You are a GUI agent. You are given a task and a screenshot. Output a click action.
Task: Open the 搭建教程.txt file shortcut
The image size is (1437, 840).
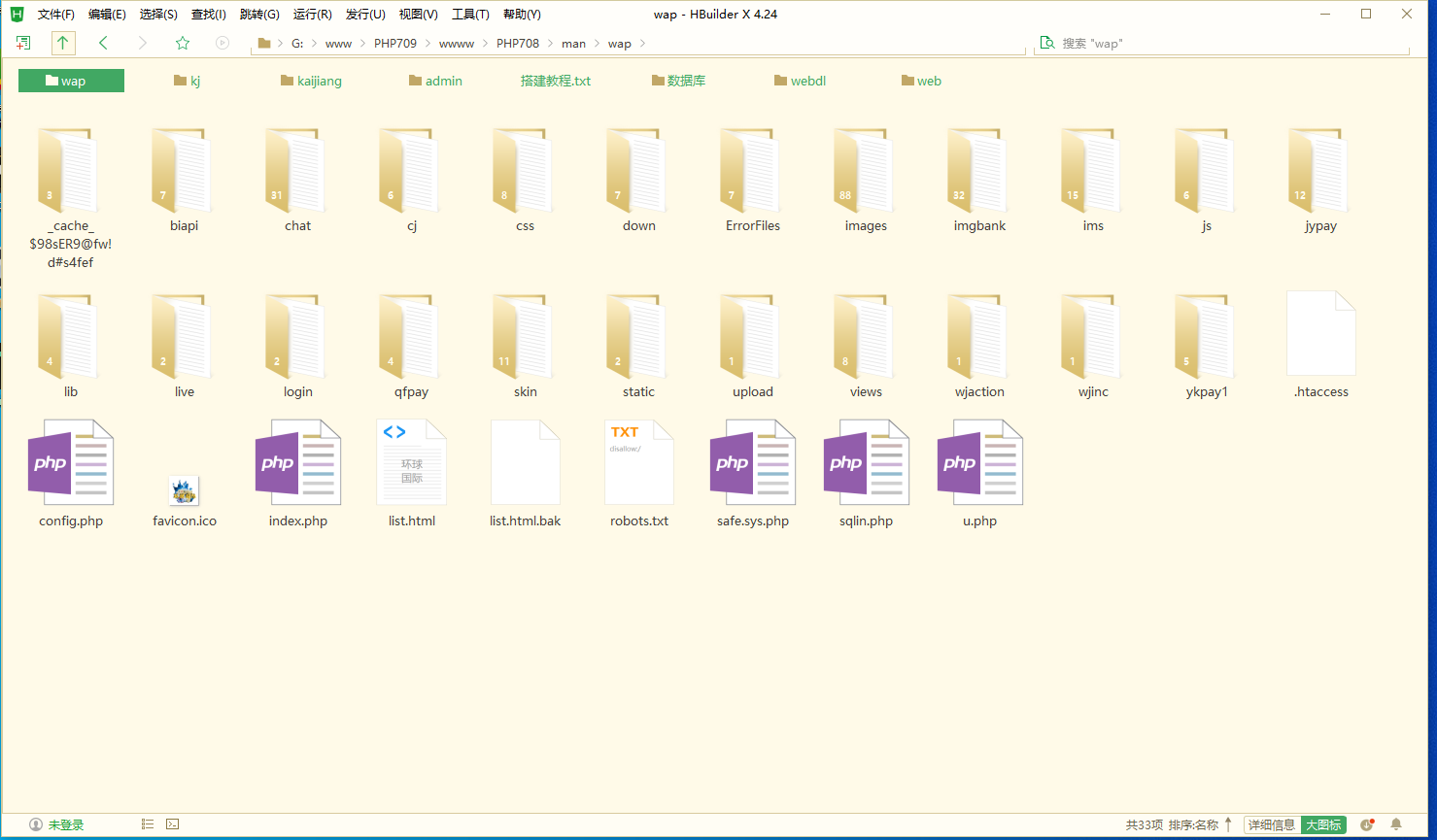(x=555, y=81)
